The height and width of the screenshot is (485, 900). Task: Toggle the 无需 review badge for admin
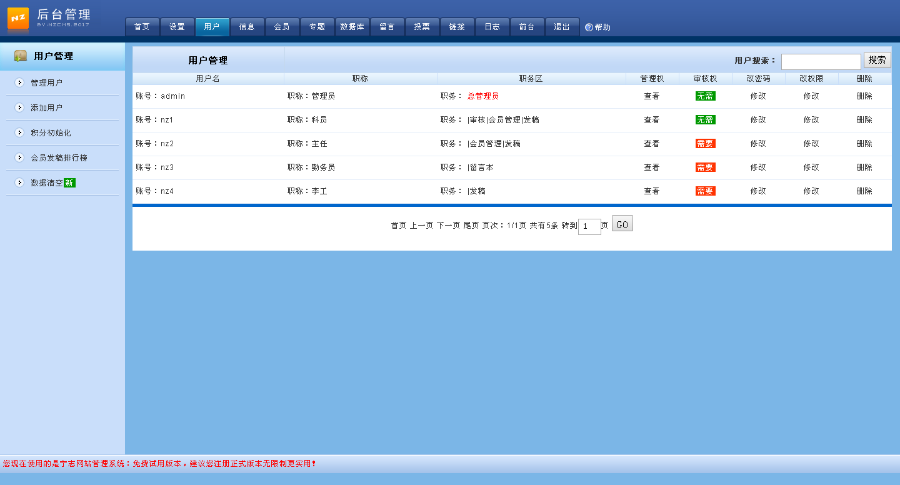point(705,96)
